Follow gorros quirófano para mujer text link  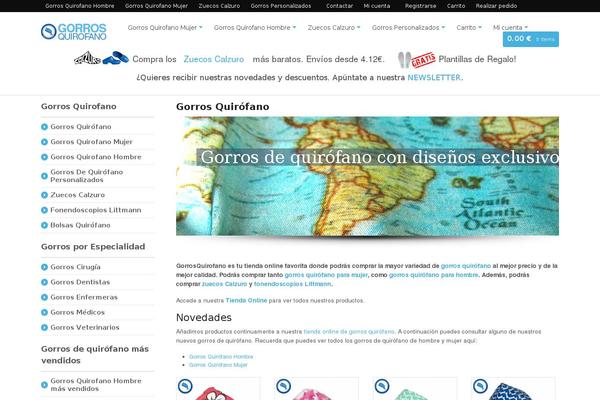(x=326, y=275)
